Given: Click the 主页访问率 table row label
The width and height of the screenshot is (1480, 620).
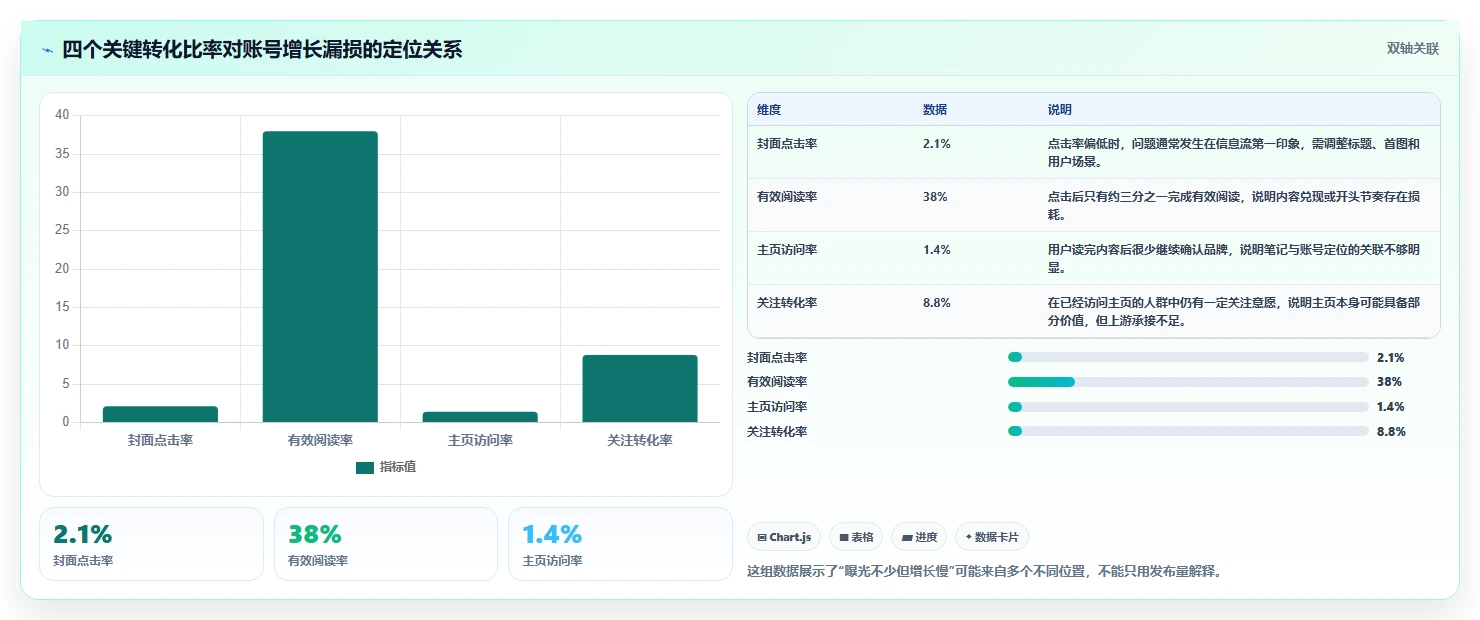Looking at the screenshot, I should click(787, 250).
